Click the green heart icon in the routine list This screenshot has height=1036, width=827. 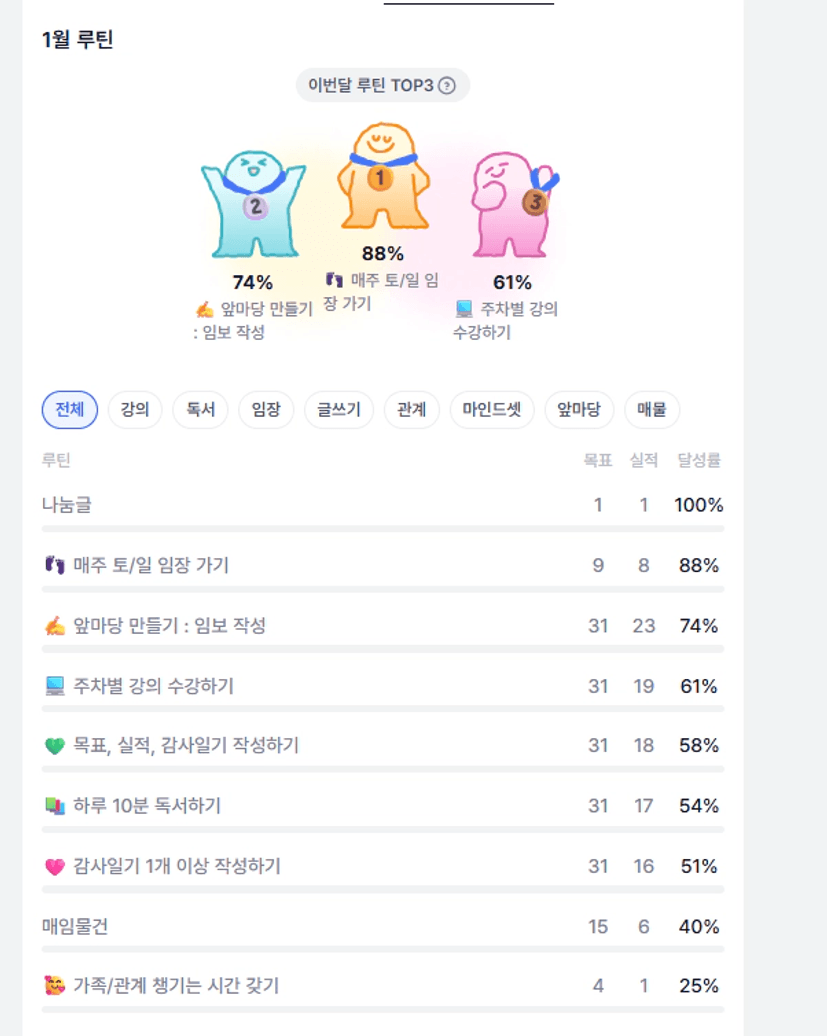point(54,746)
